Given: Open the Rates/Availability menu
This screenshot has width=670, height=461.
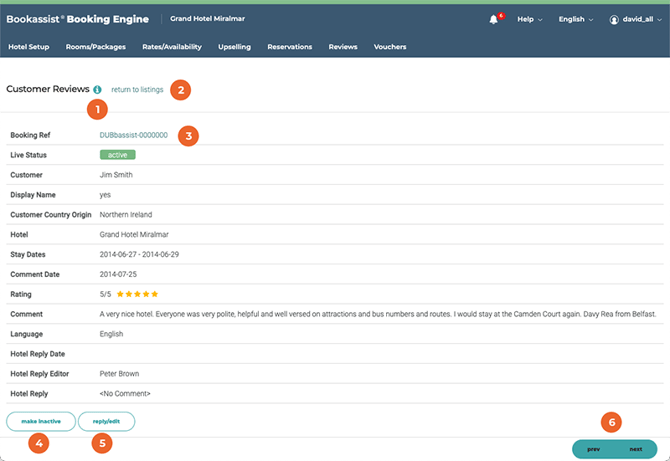Looking at the screenshot, I should pyautogui.click(x=172, y=47).
